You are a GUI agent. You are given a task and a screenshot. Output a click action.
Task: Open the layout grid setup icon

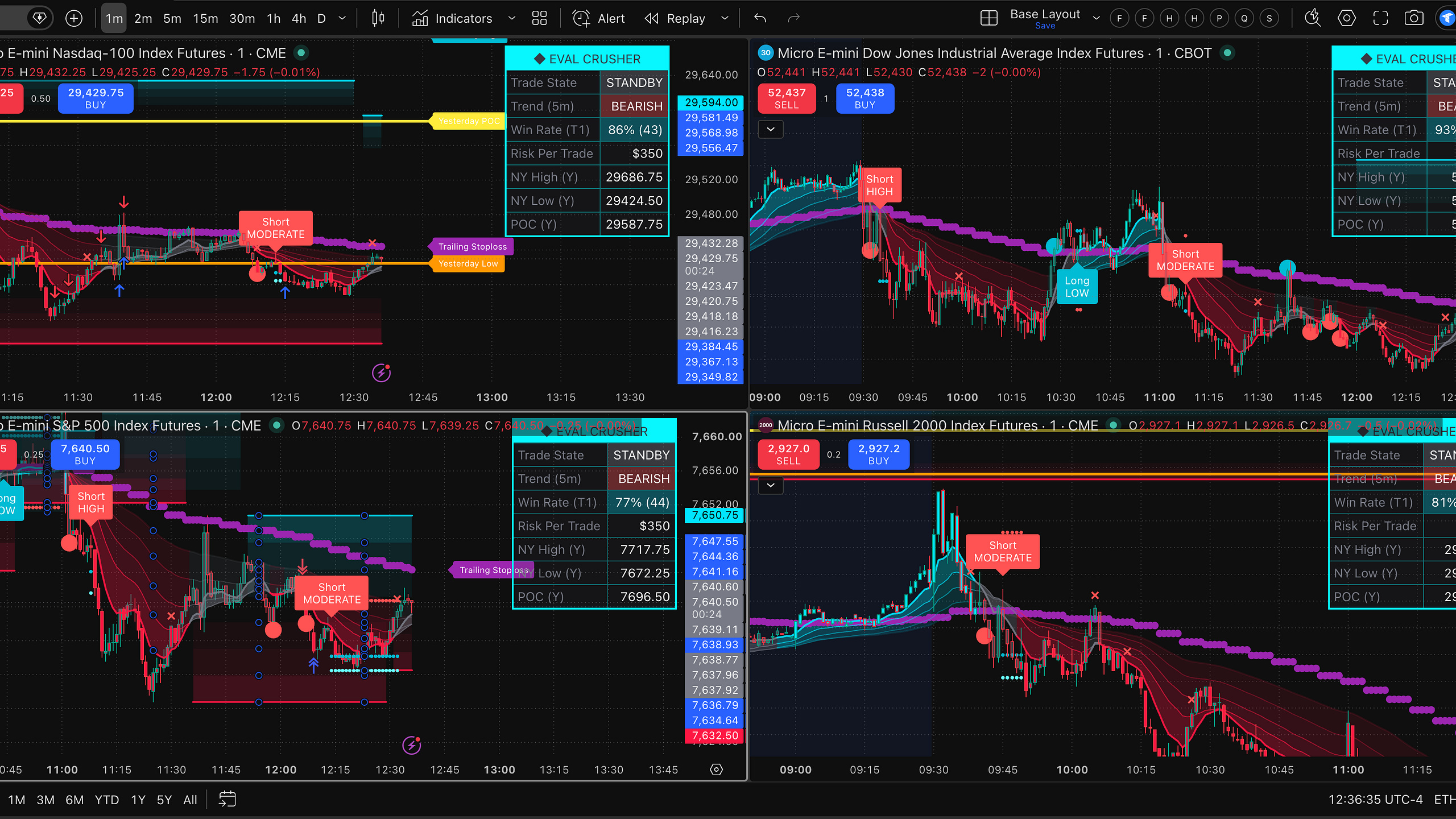(989, 18)
